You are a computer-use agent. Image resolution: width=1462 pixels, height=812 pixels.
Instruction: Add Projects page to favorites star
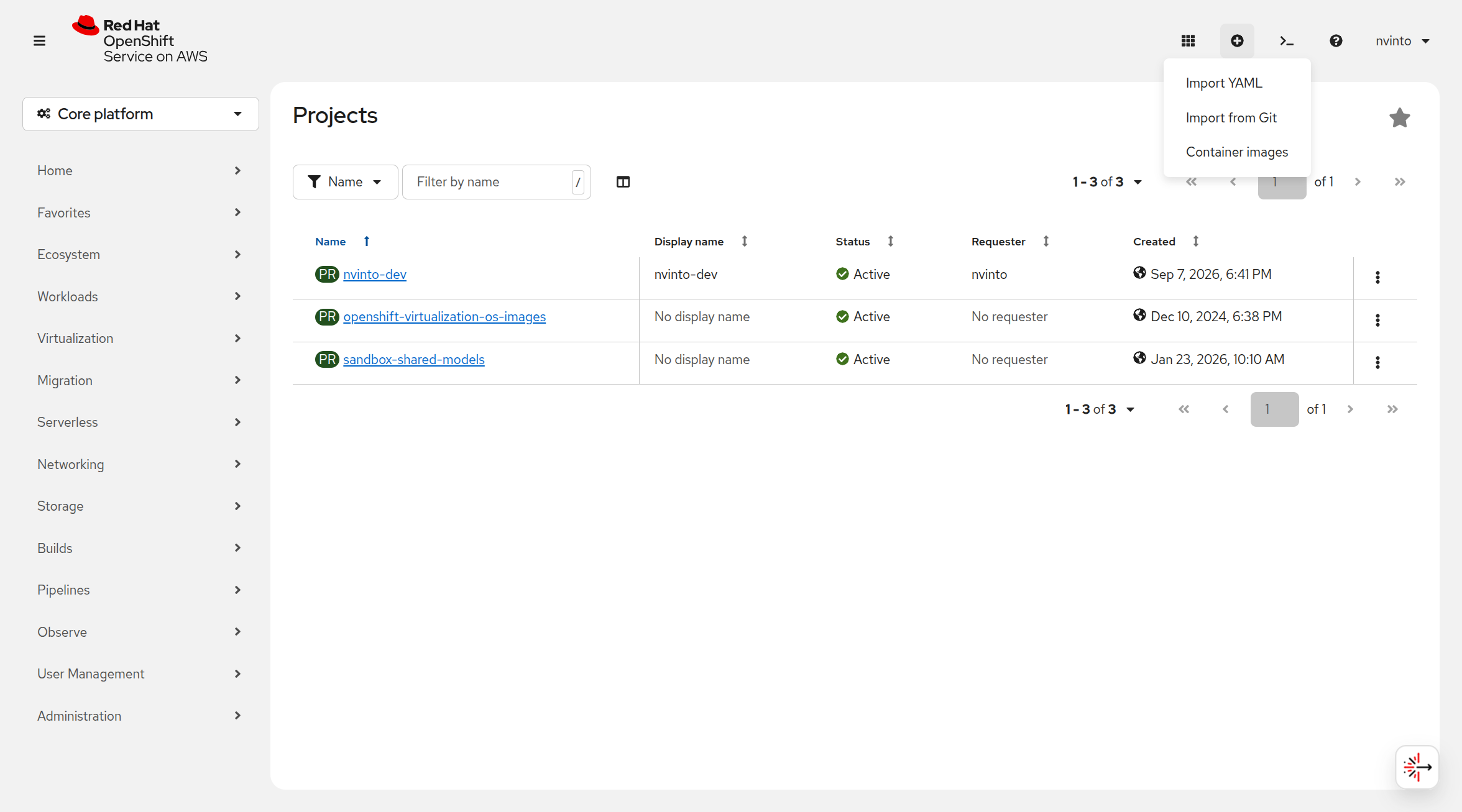tap(1399, 117)
